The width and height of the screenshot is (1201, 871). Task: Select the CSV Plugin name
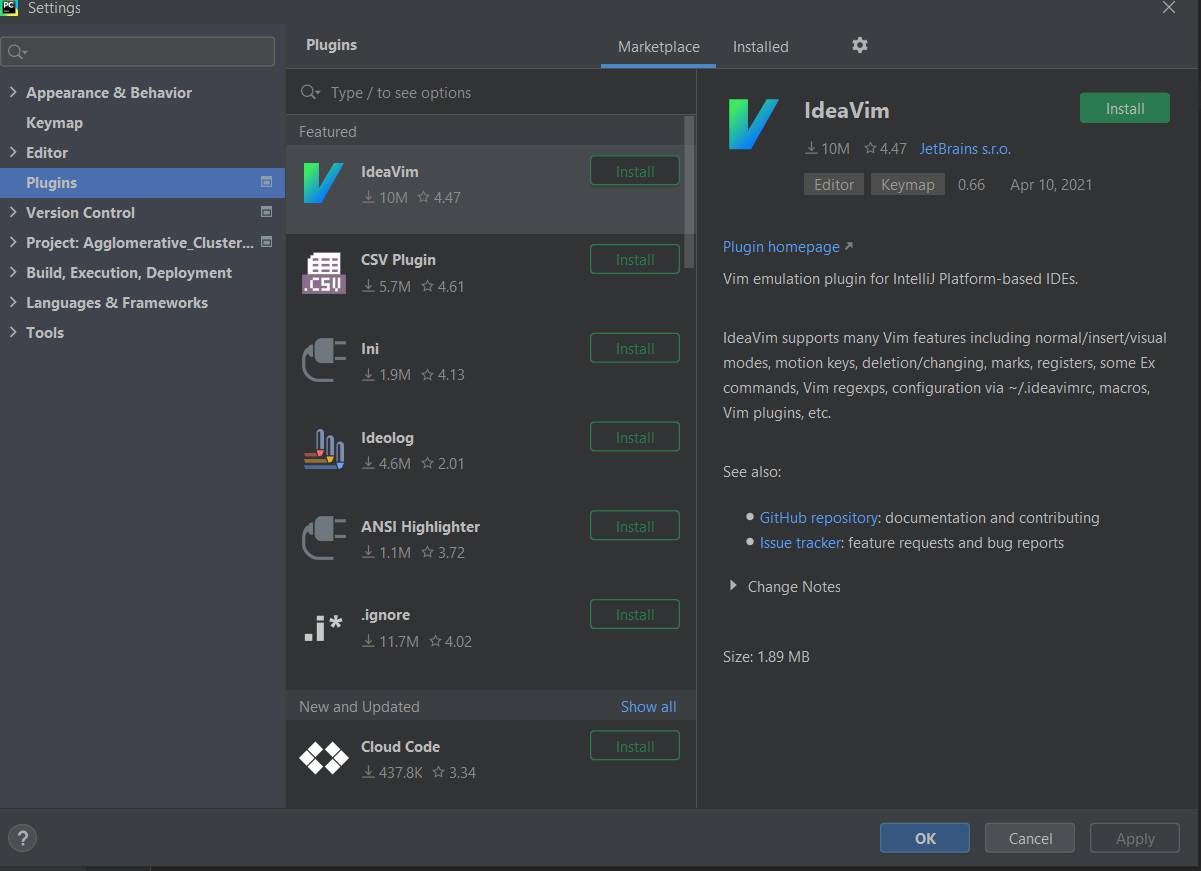pyautogui.click(x=398, y=259)
